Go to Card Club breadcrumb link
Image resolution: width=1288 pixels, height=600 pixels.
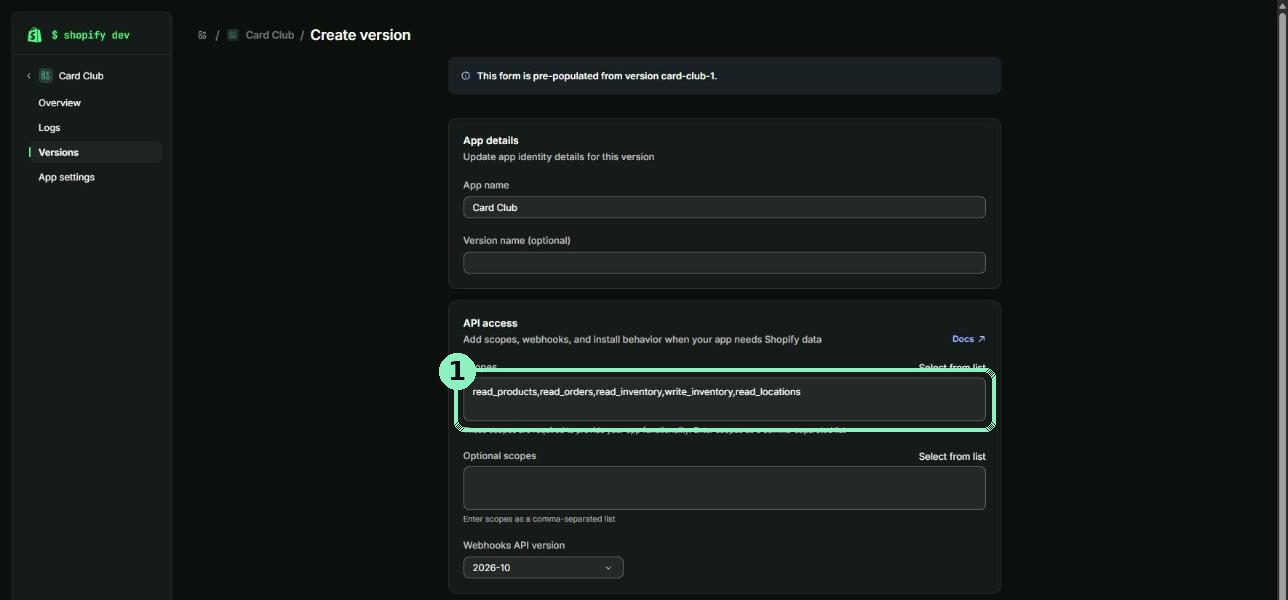click(x=270, y=35)
